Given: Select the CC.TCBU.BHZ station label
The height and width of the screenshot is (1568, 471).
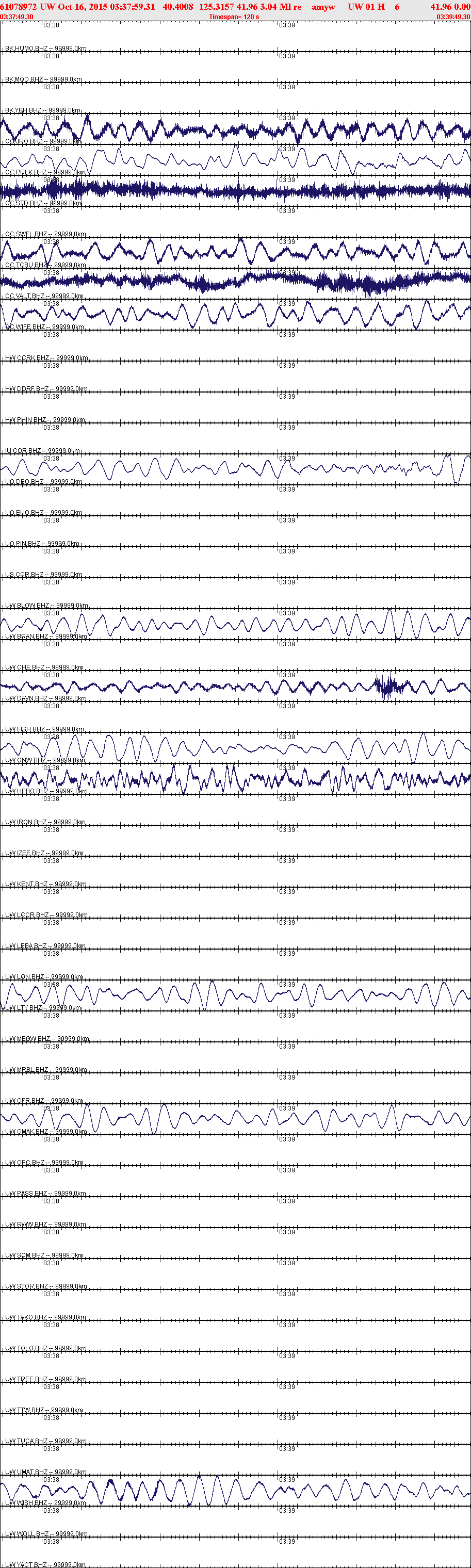Looking at the screenshot, I should point(45,266).
